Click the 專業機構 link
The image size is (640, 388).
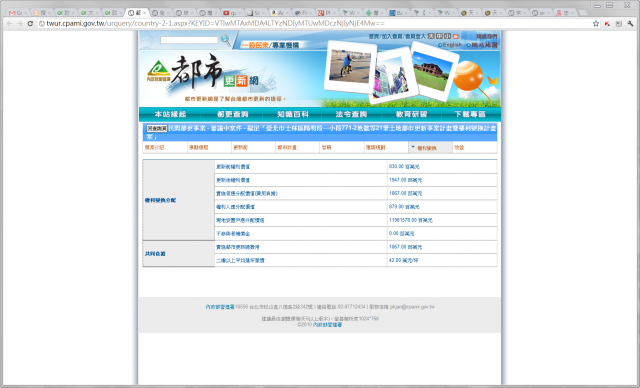click(x=285, y=45)
